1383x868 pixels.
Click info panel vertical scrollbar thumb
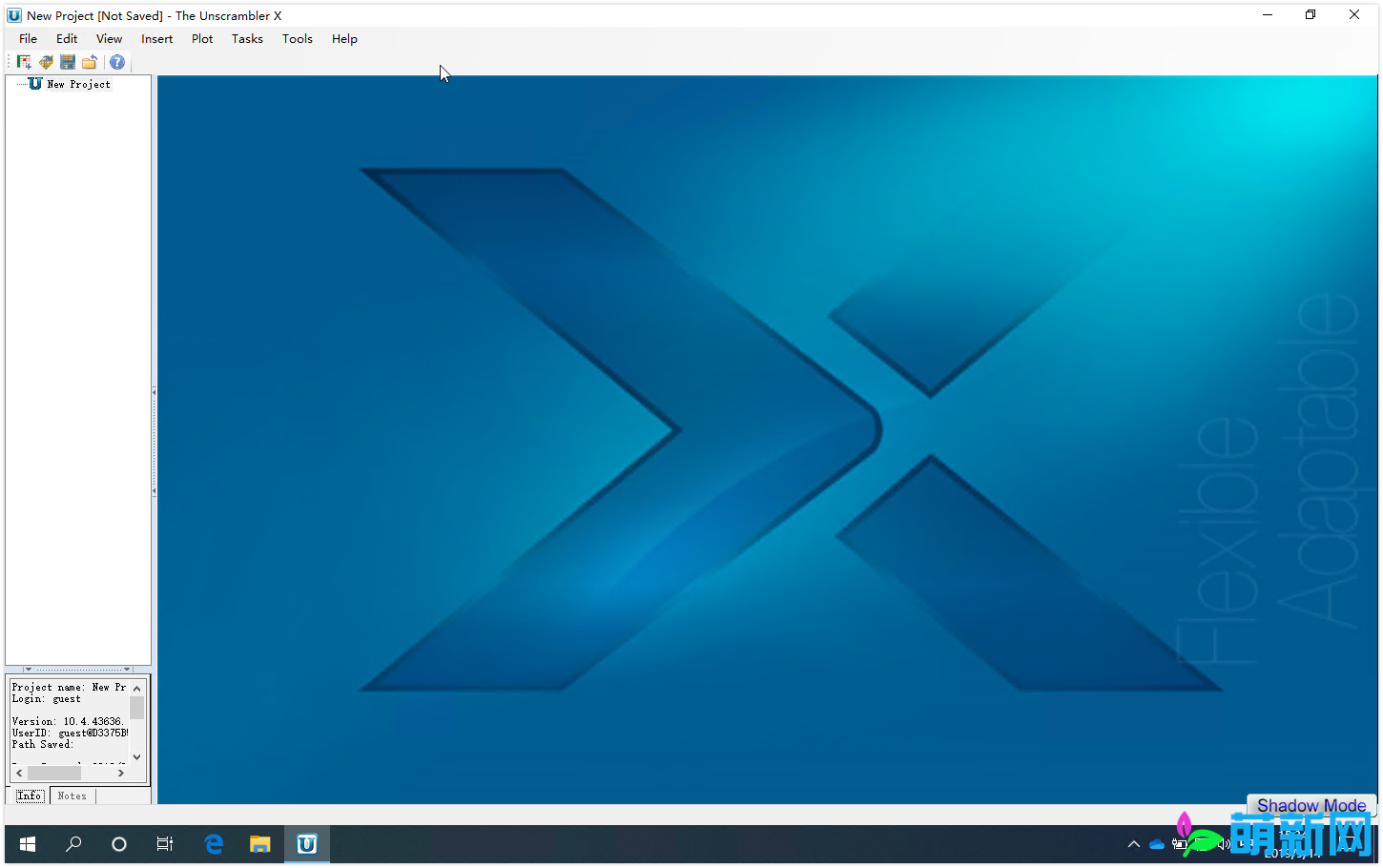(x=137, y=708)
